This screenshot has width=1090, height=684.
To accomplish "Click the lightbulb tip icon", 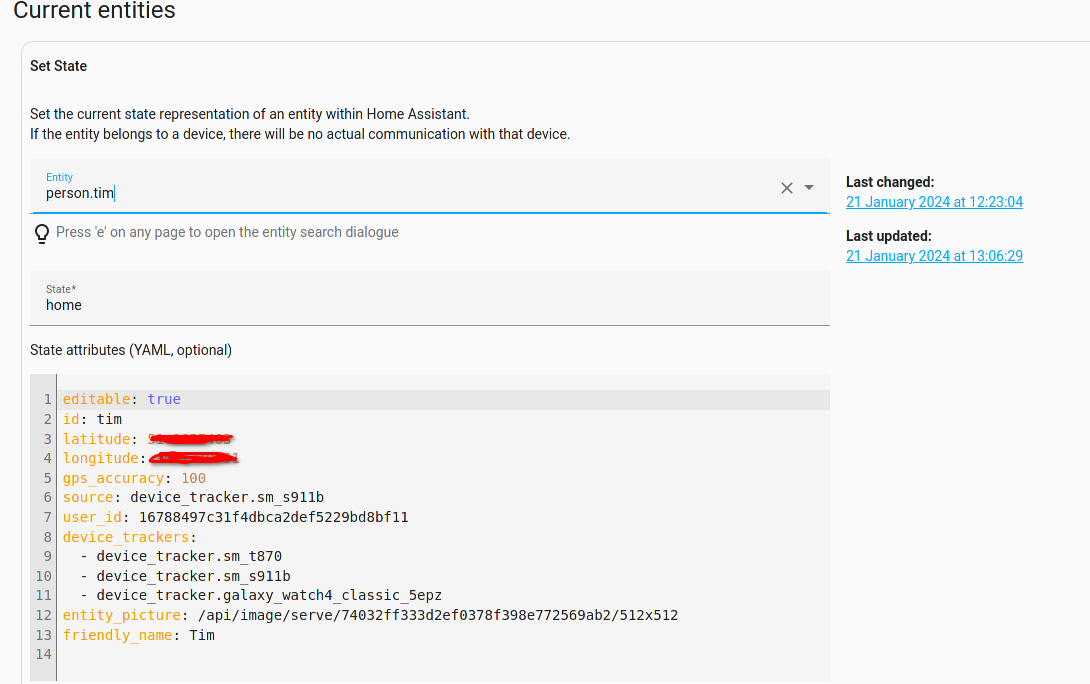I will [x=41, y=232].
